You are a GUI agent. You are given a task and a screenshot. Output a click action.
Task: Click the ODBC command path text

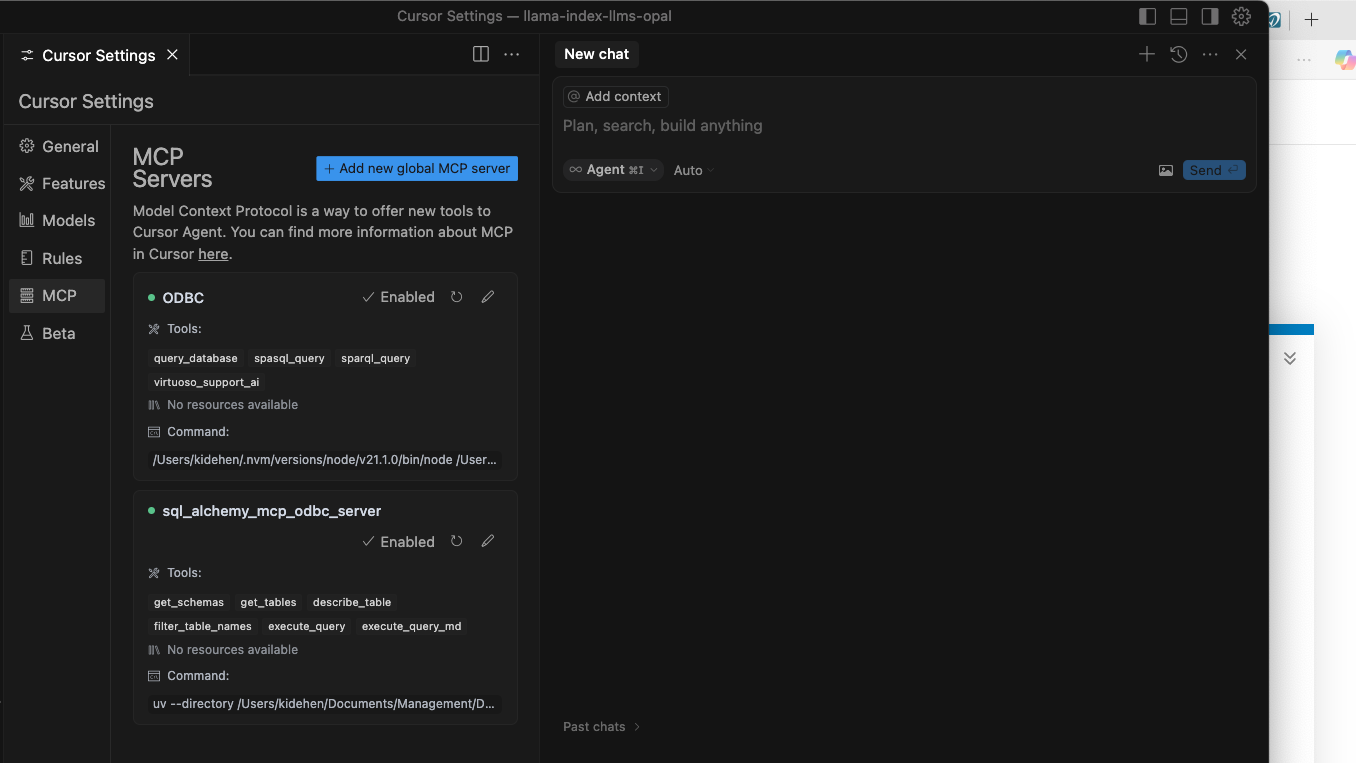[325, 460]
